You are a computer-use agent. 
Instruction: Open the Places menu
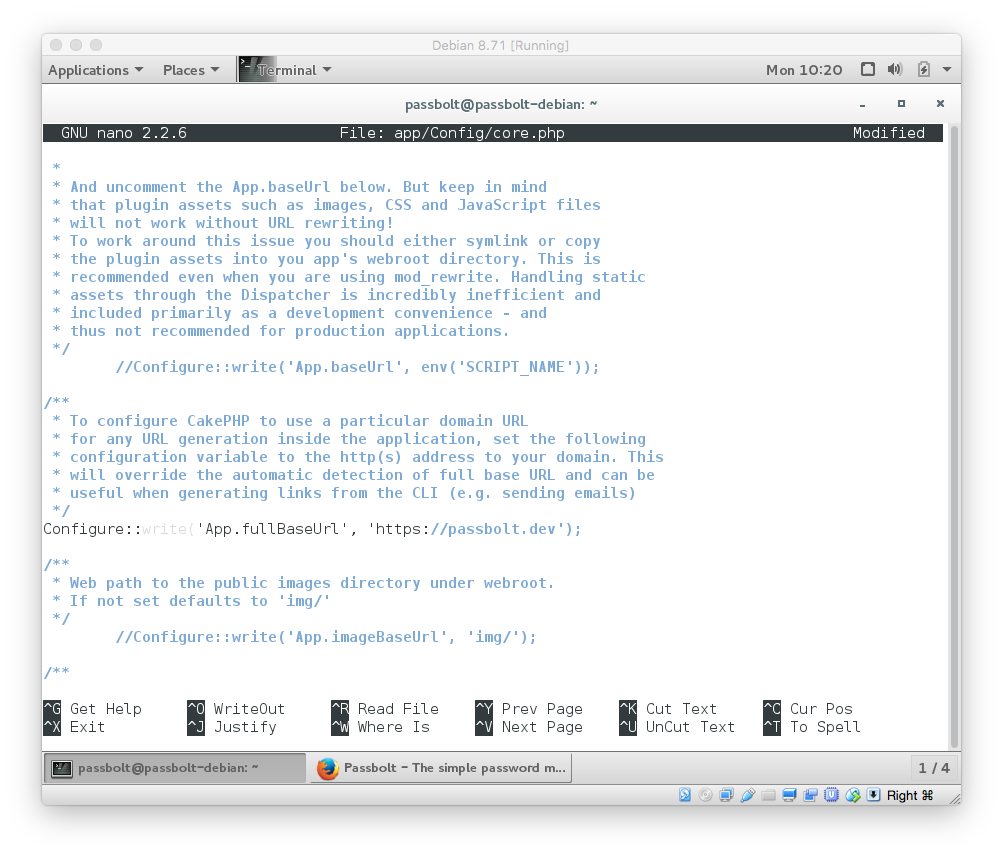[191, 70]
